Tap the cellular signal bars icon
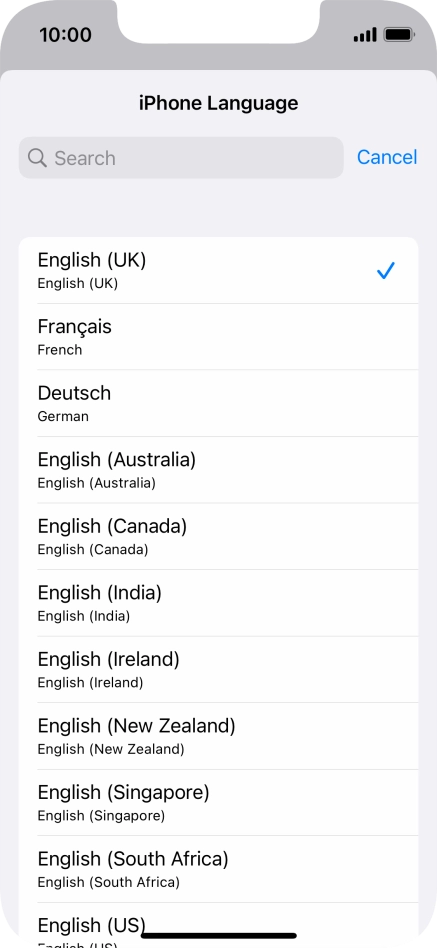 pyautogui.click(x=365, y=34)
